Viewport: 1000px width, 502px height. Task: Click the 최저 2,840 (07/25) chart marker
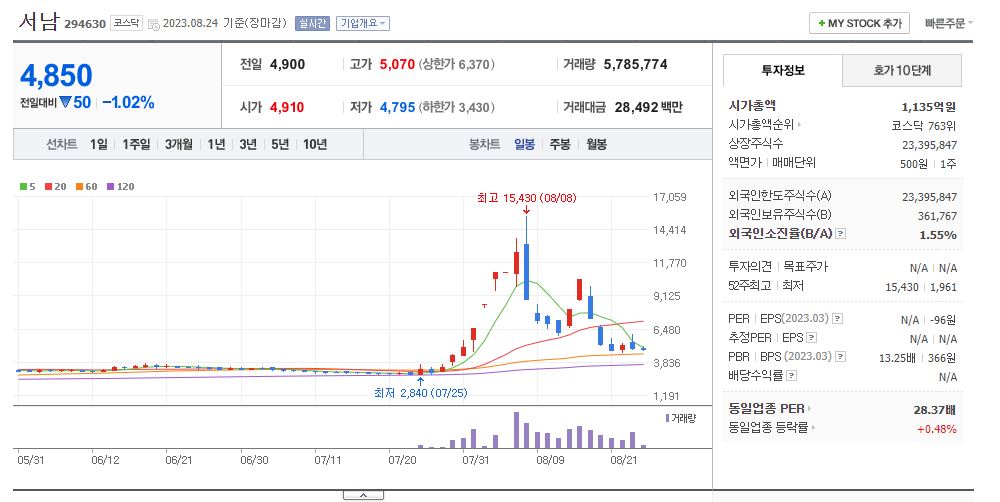[420, 394]
